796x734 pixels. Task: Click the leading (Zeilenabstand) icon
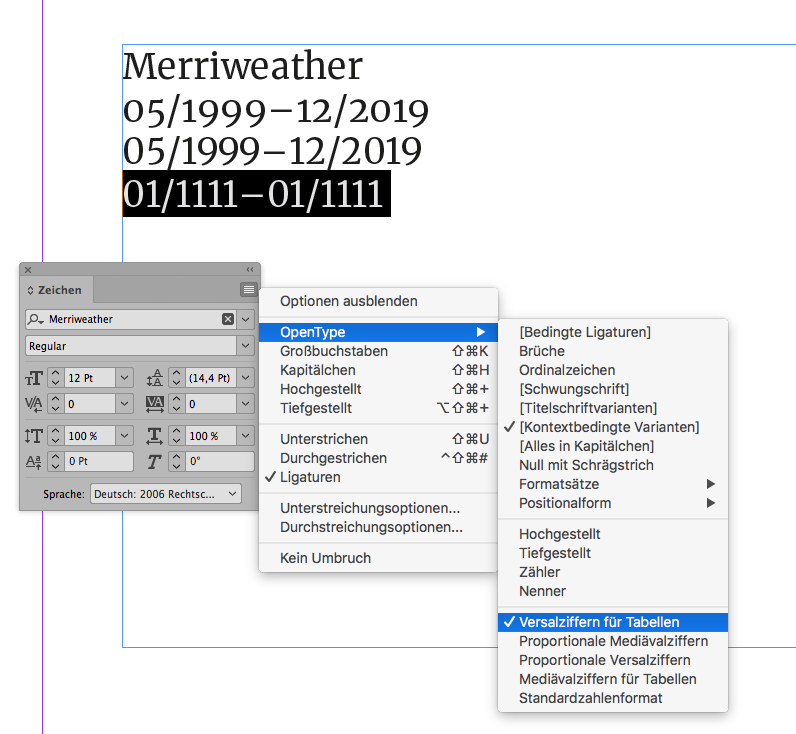click(154, 378)
